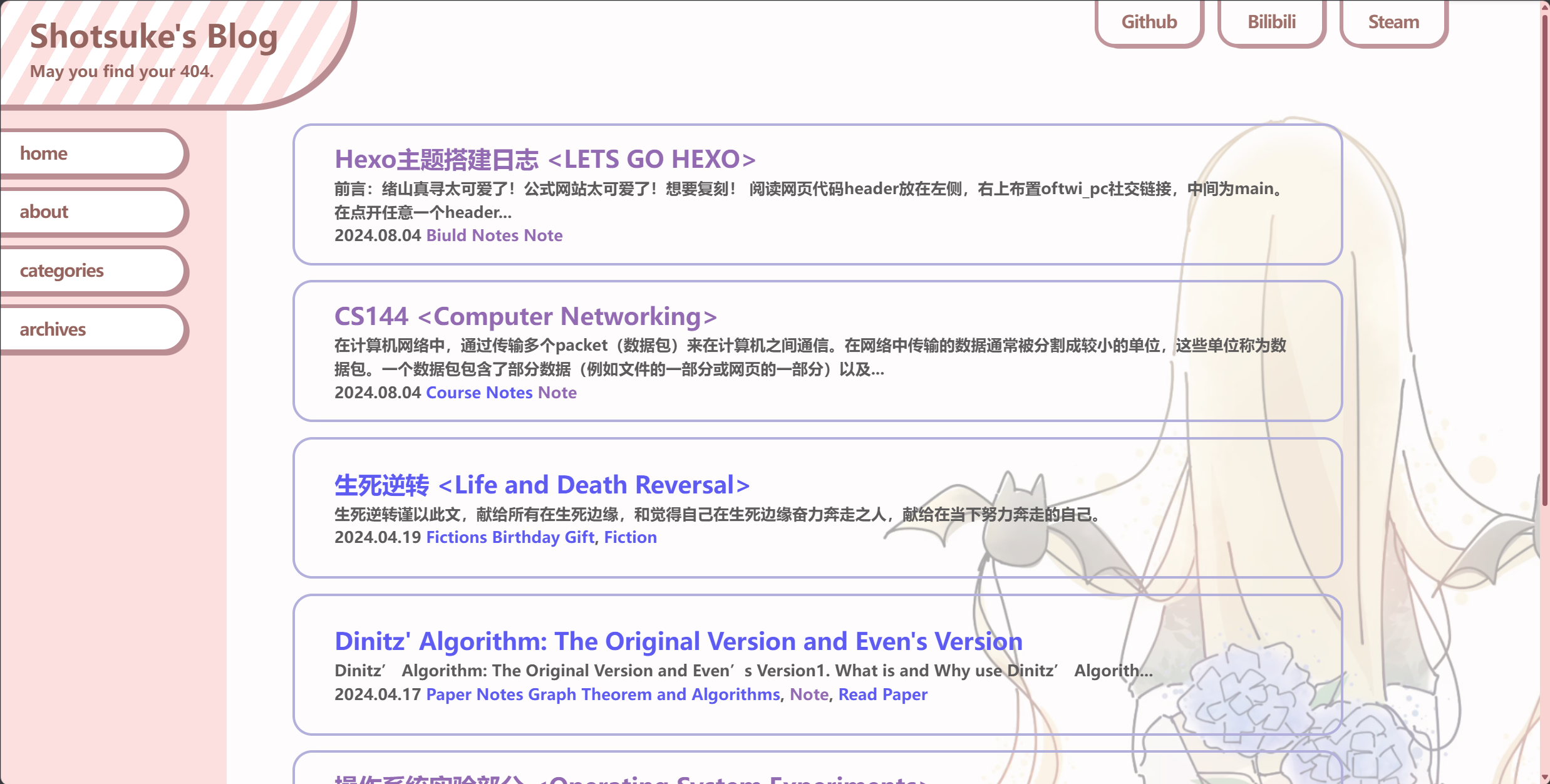Open the Dinitz' Algorithm article
The width and height of the screenshot is (1550, 784).
point(678,641)
